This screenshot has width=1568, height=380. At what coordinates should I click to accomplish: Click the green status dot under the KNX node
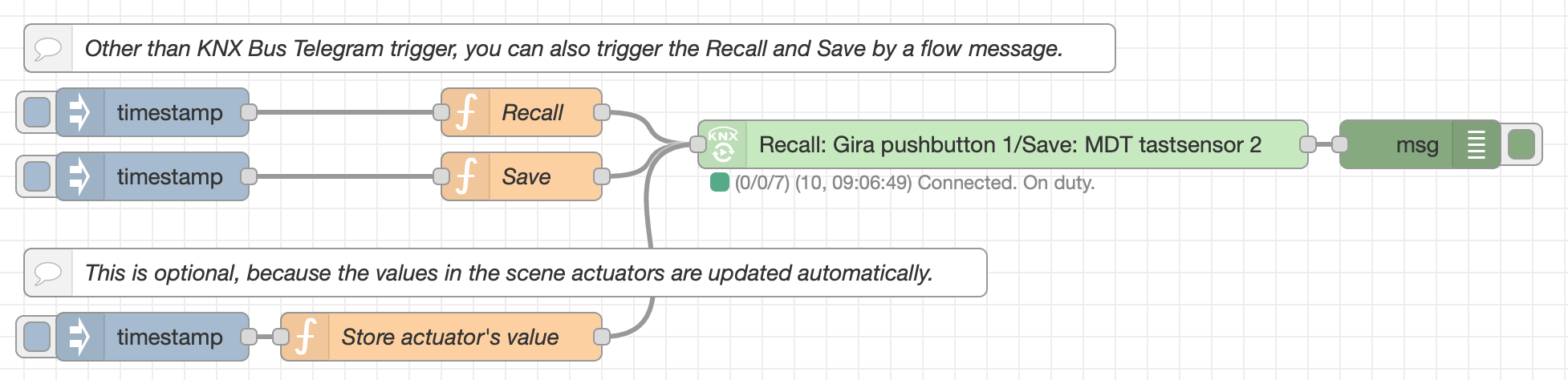[x=719, y=183]
